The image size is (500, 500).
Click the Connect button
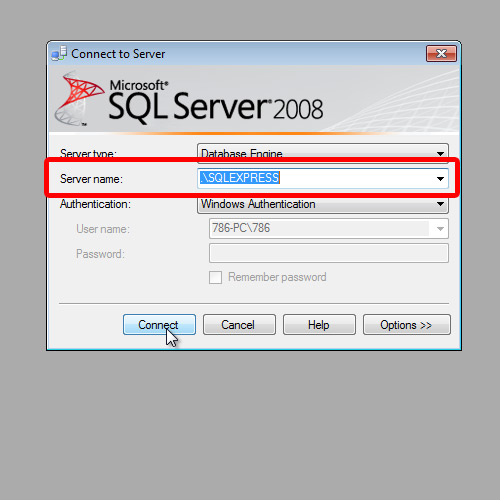159,324
